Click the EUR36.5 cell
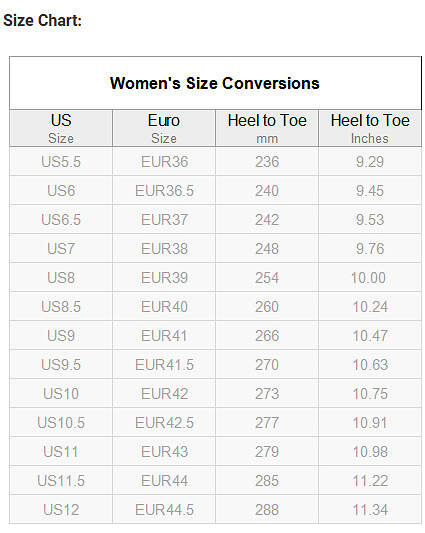425x533 pixels. 164,191
